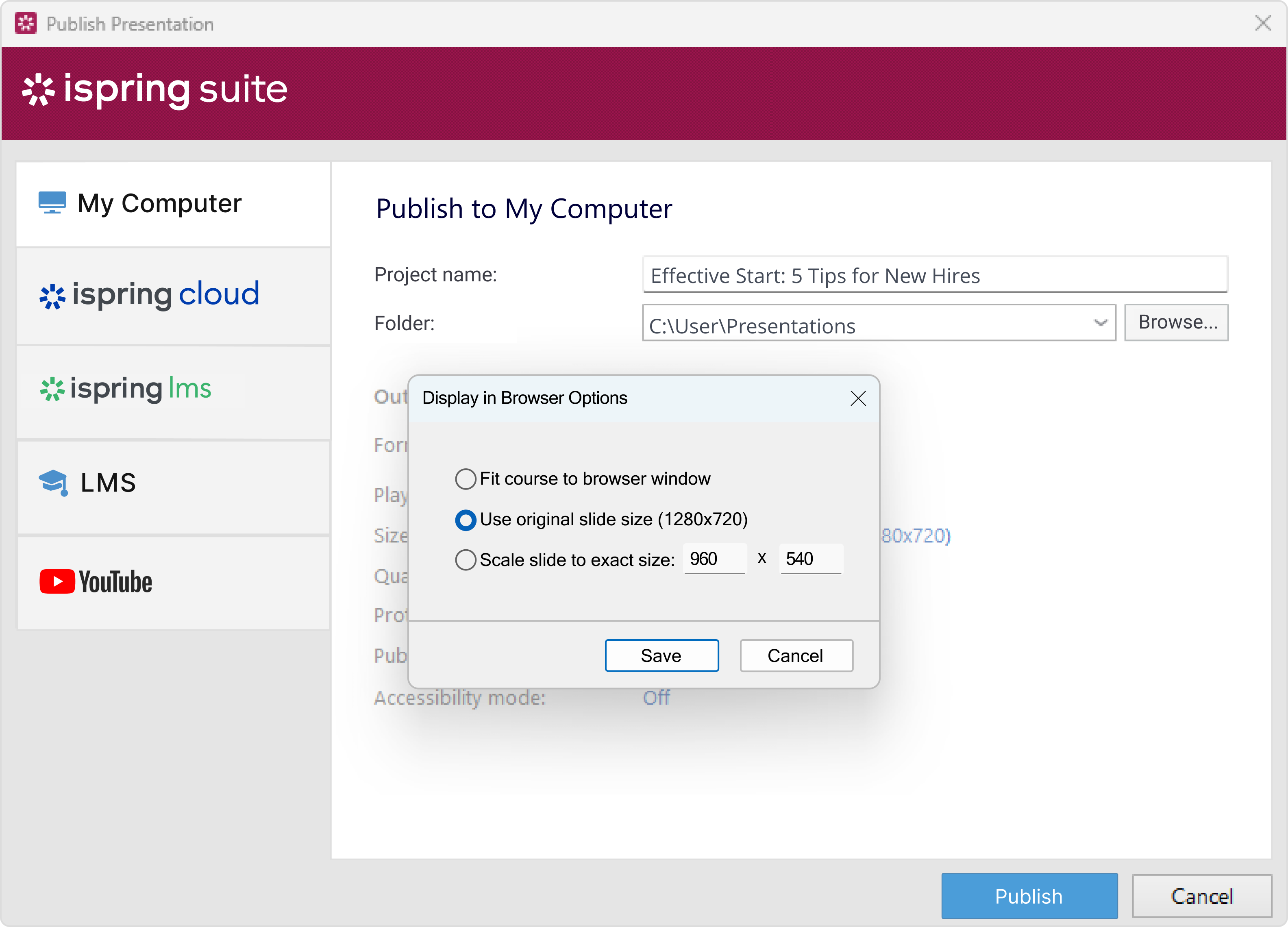Image resolution: width=1288 pixels, height=927 pixels.
Task: Click the iSpring logo icon in title bar
Action: 26,24
